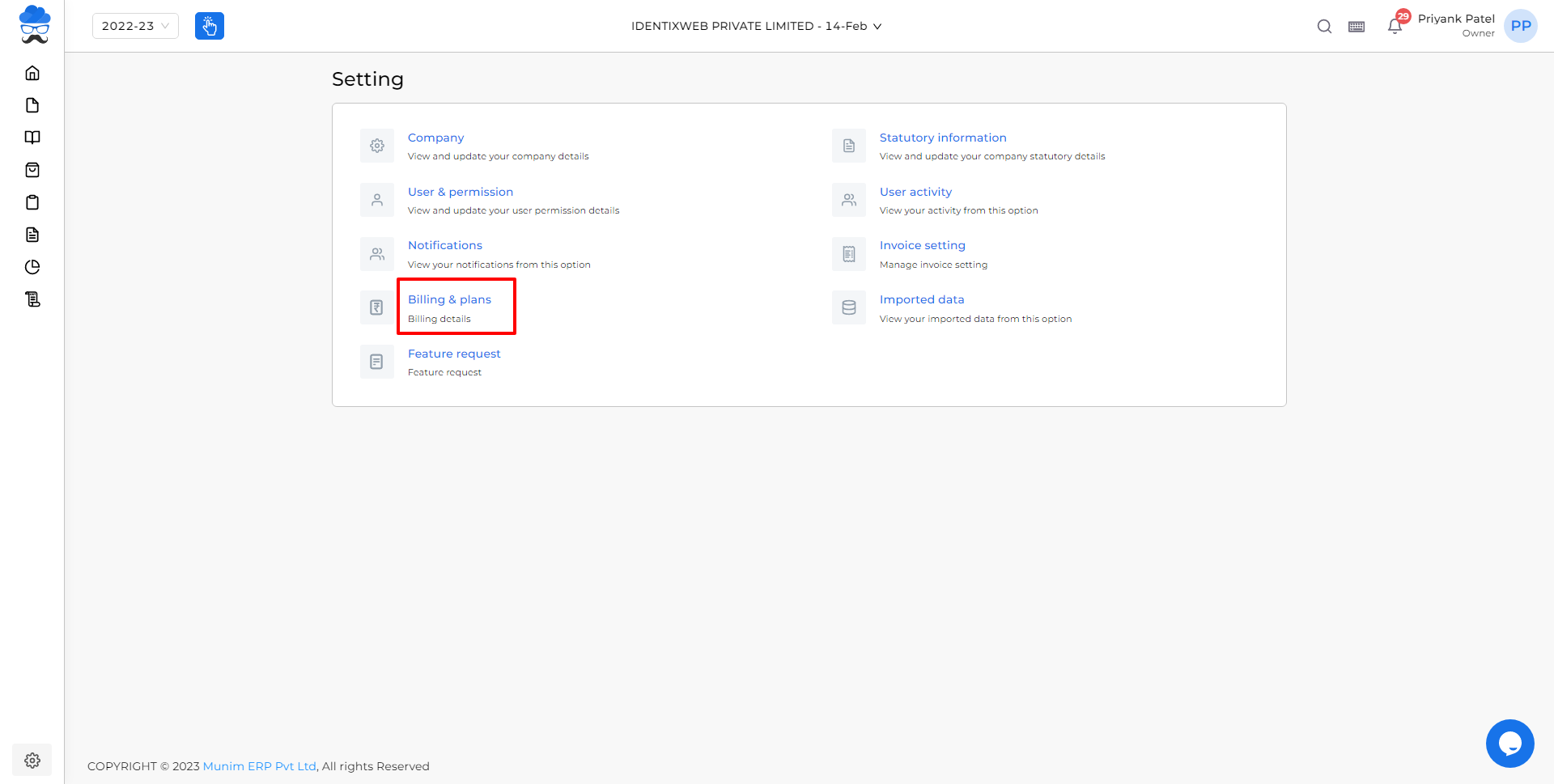Screen dimensions: 1554x784
Task: Open the blank document sidebar icon
Action: coord(32,105)
